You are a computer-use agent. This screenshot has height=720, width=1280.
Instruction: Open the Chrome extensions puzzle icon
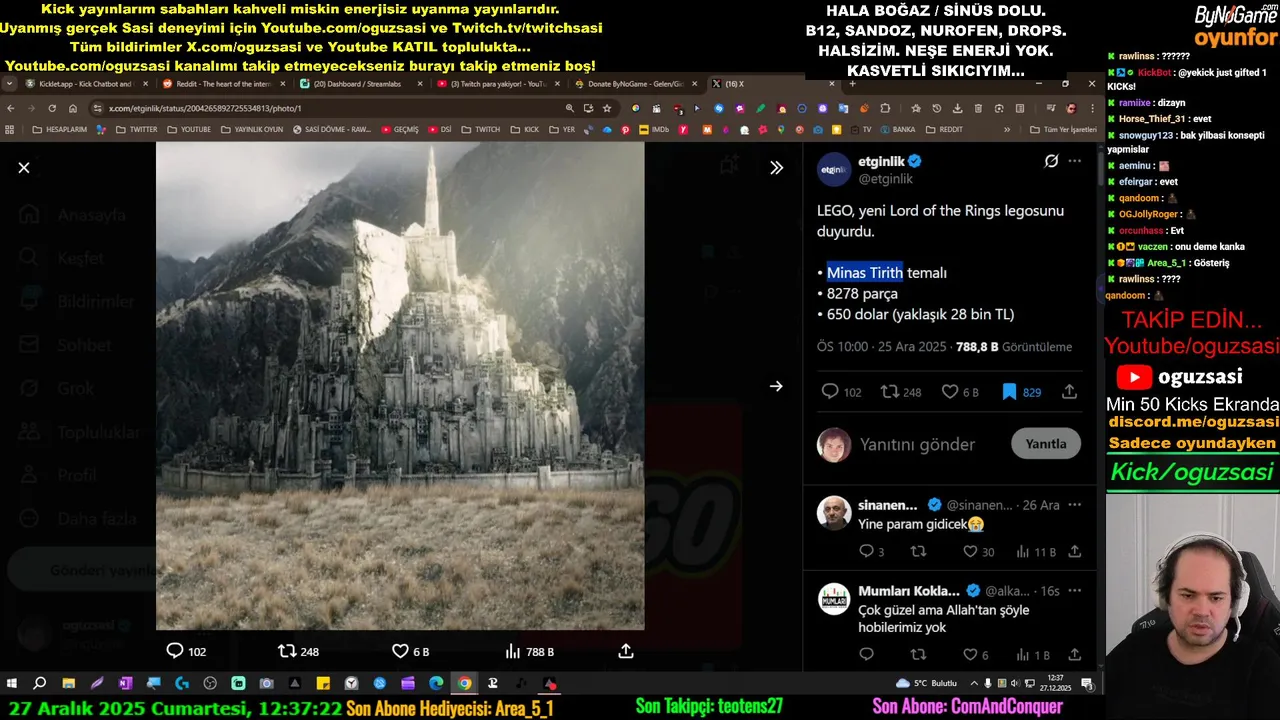point(885,108)
